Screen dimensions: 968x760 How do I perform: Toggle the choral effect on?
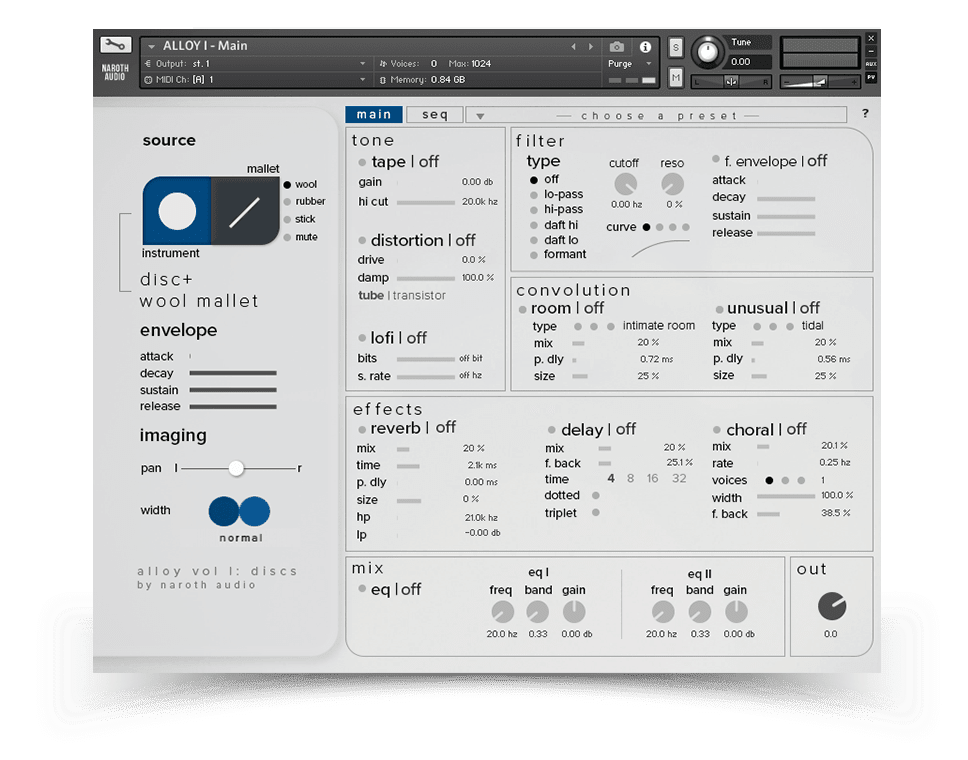point(717,430)
